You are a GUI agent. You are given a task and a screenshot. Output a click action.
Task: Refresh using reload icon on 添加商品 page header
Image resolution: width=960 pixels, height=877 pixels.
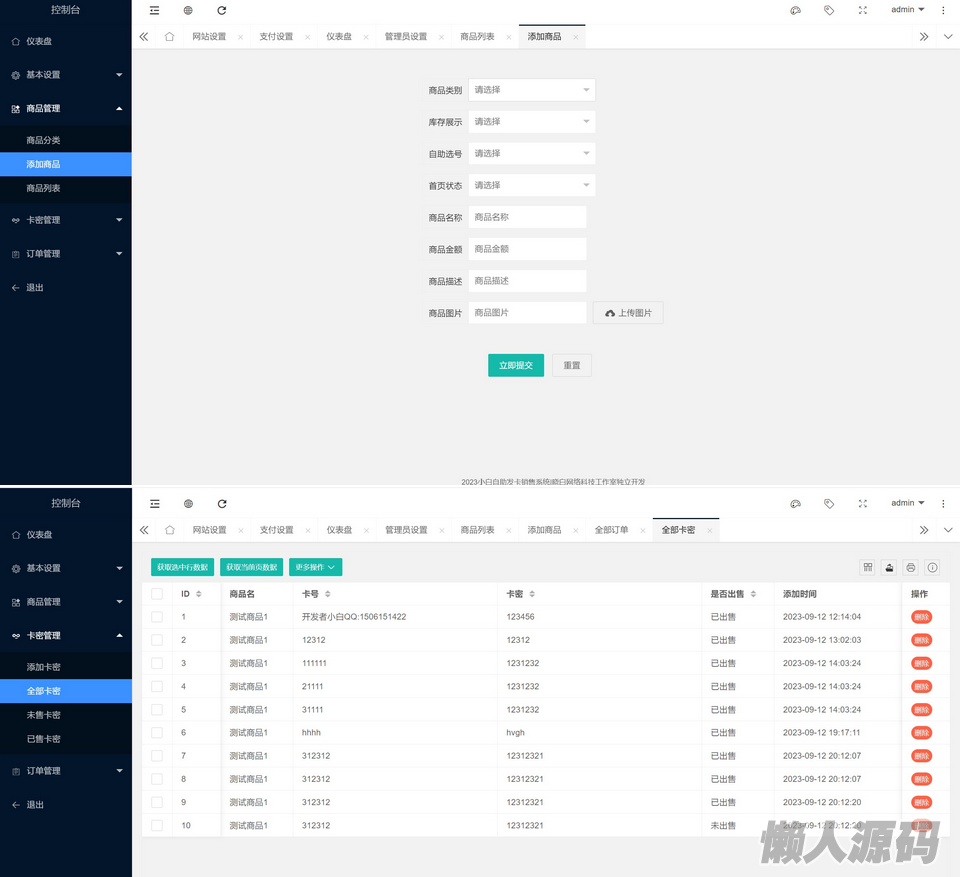click(222, 10)
